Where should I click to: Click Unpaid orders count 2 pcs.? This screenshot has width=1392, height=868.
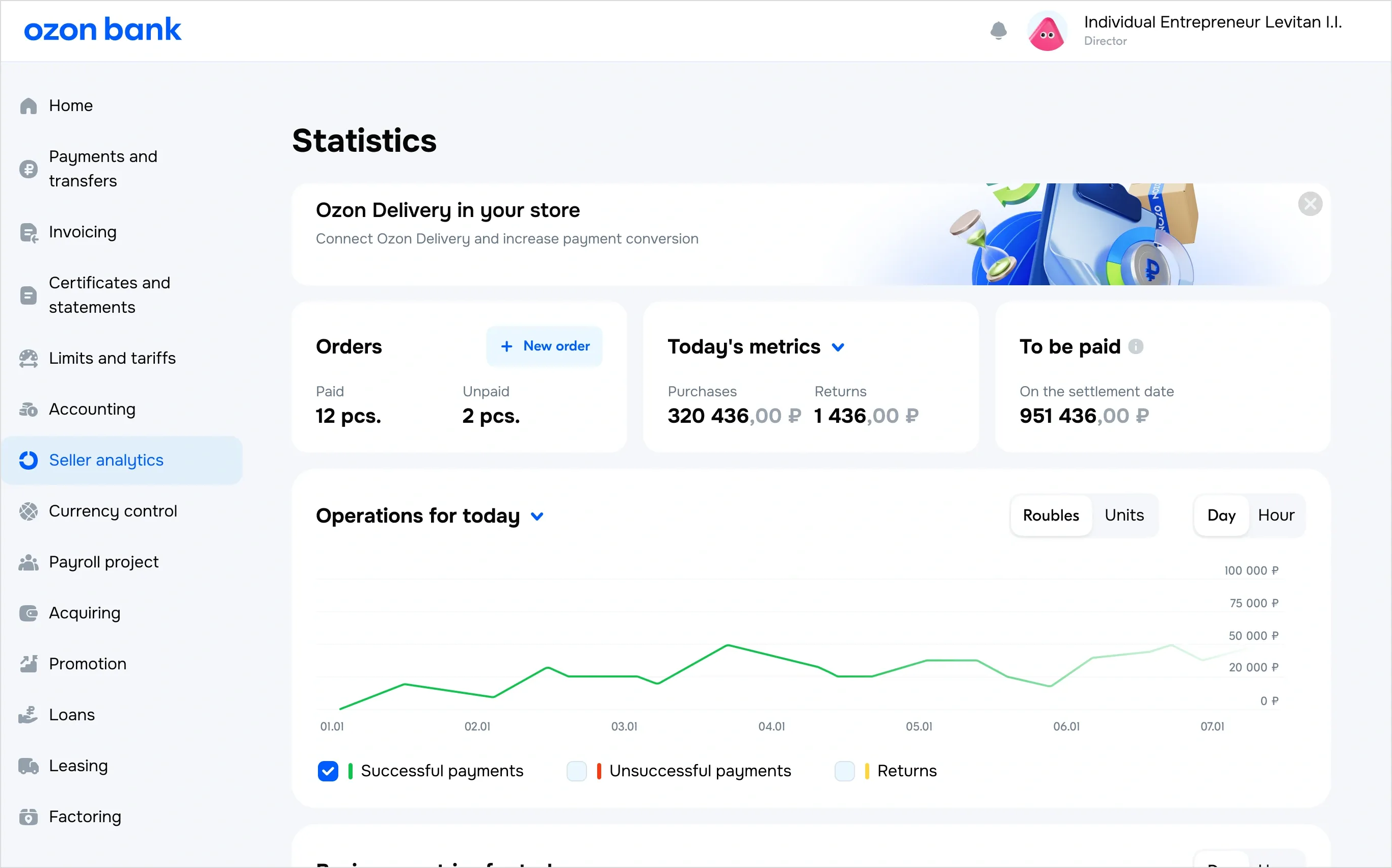coord(491,416)
